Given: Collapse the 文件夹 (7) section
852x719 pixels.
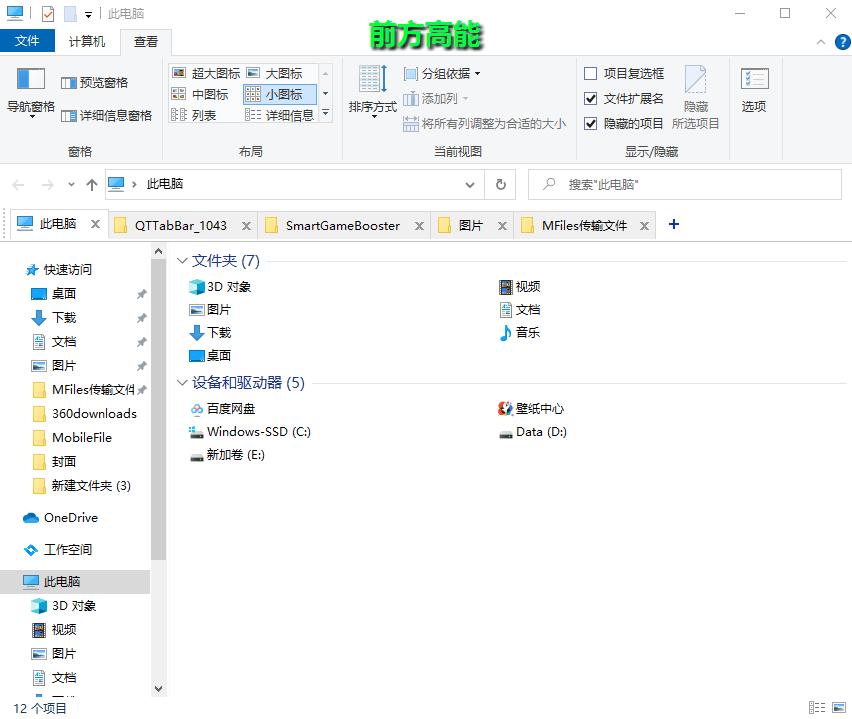Looking at the screenshot, I should click(x=182, y=260).
